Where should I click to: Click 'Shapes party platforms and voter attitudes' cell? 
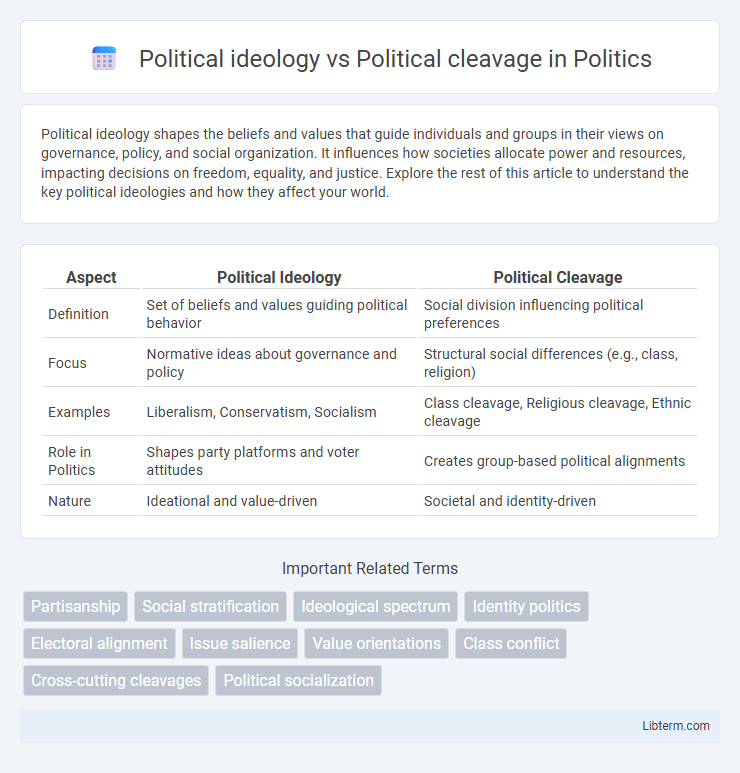point(279,461)
